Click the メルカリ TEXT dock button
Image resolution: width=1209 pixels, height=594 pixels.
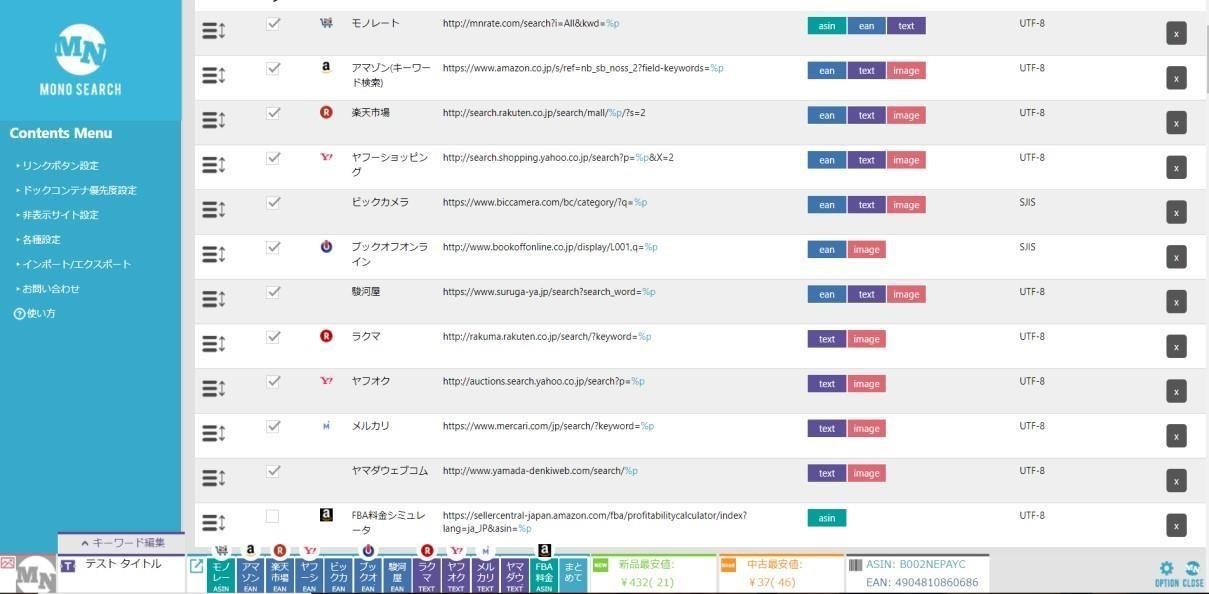coord(485,575)
